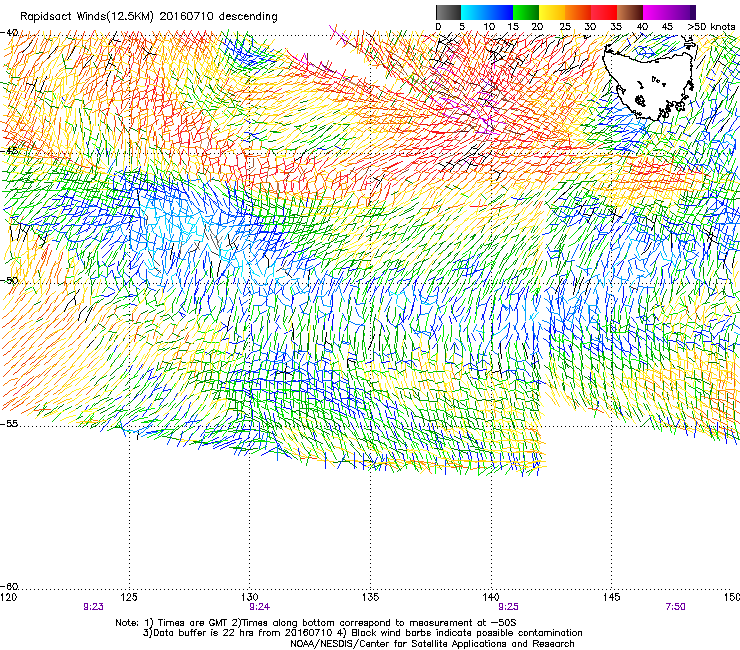This screenshot has width=740, height=650.
Task: Click the legend scale label "35"
Action: pos(616,27)
